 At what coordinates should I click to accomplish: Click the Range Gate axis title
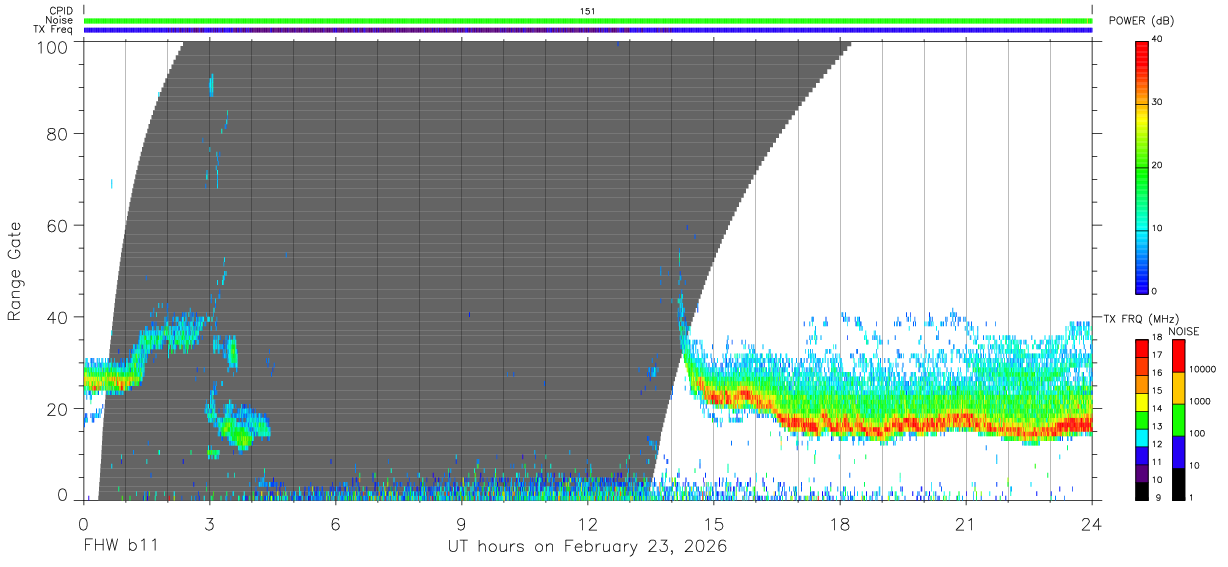pos(15,271)
